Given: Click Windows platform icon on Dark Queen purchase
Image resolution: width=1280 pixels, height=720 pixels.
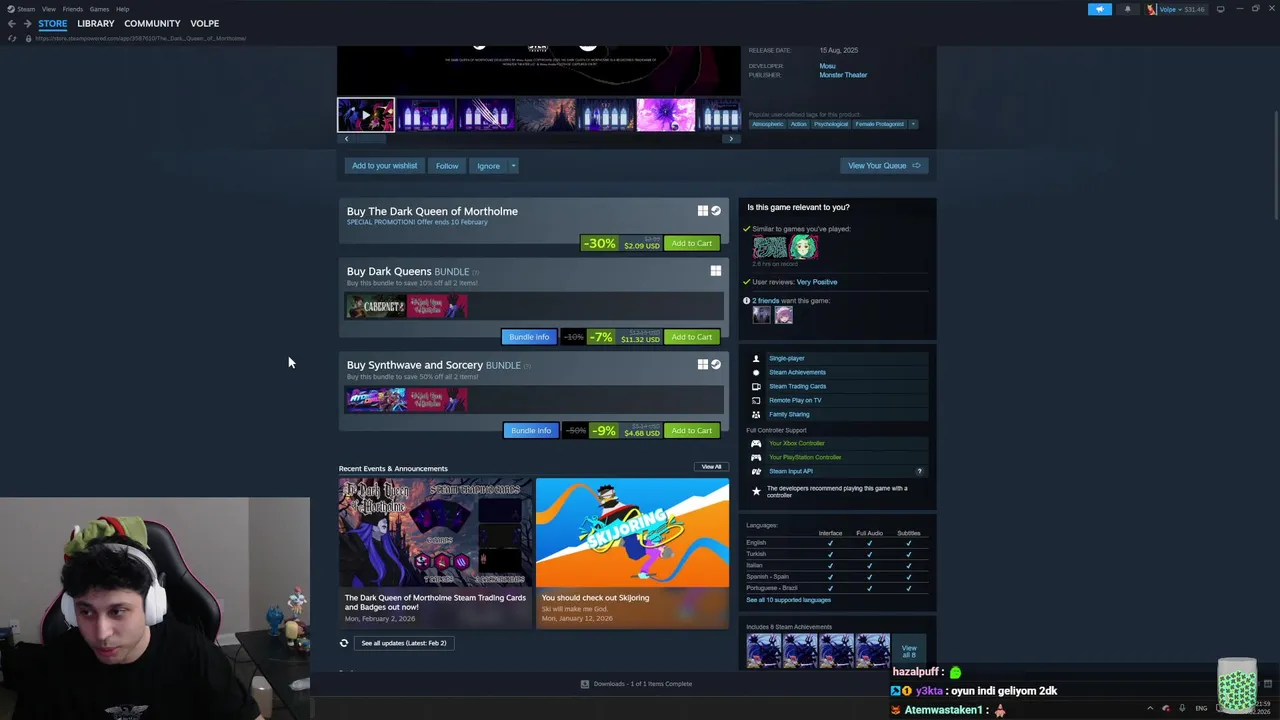Looking at the screenshot, I should click(703, 211).
